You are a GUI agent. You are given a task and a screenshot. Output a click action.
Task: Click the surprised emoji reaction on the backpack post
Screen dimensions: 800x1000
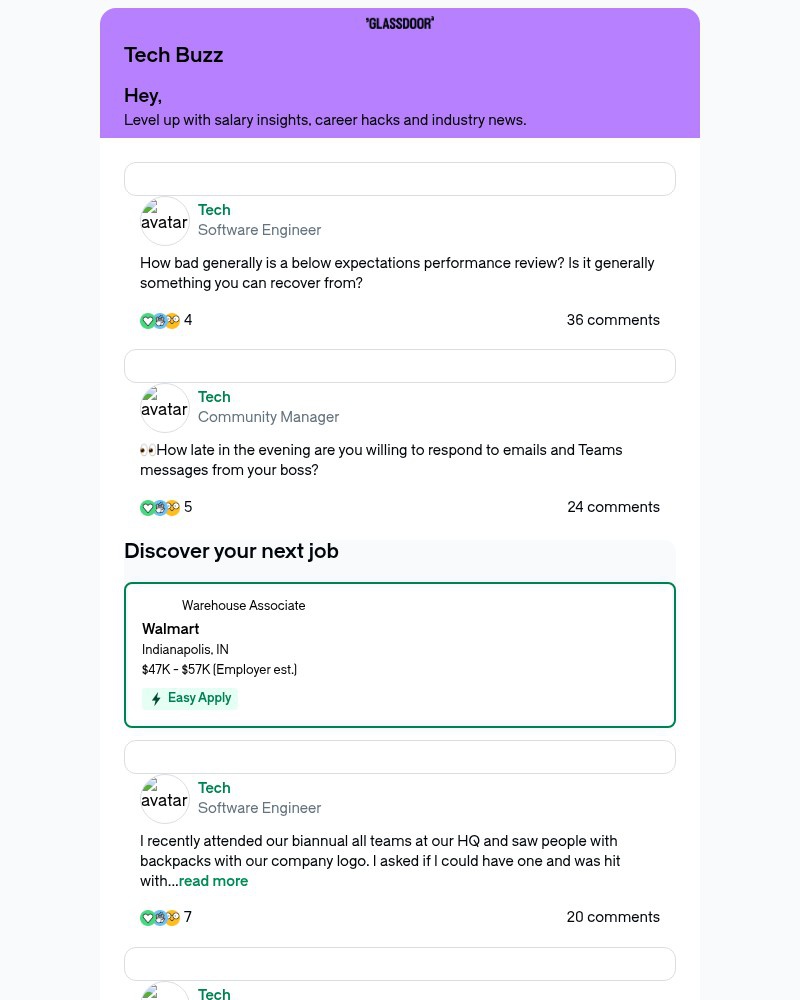172,917
